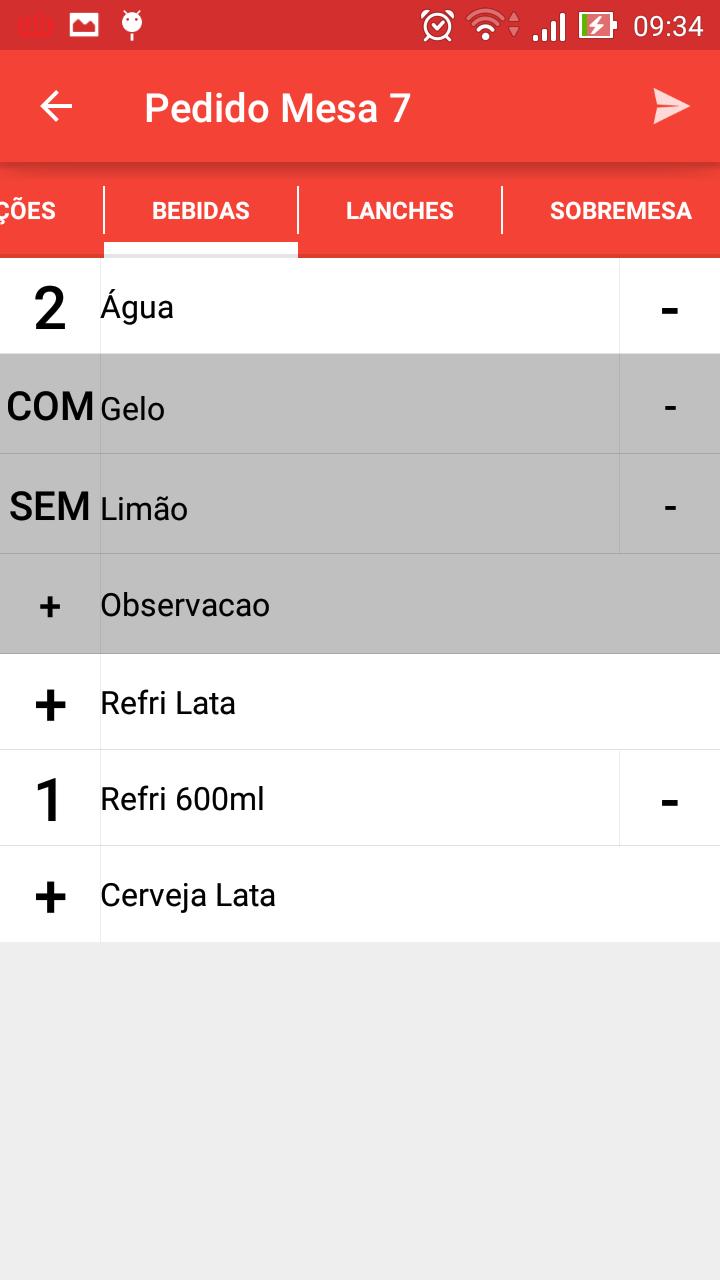Tap the back arrow icon
This screenshot has width=720, height=1280.
(x=56, y=107)
